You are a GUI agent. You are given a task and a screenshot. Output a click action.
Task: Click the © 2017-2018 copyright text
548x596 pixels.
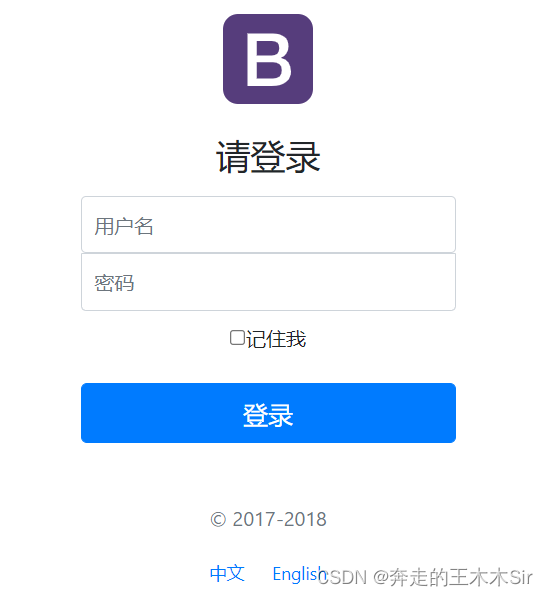point(268,519)
